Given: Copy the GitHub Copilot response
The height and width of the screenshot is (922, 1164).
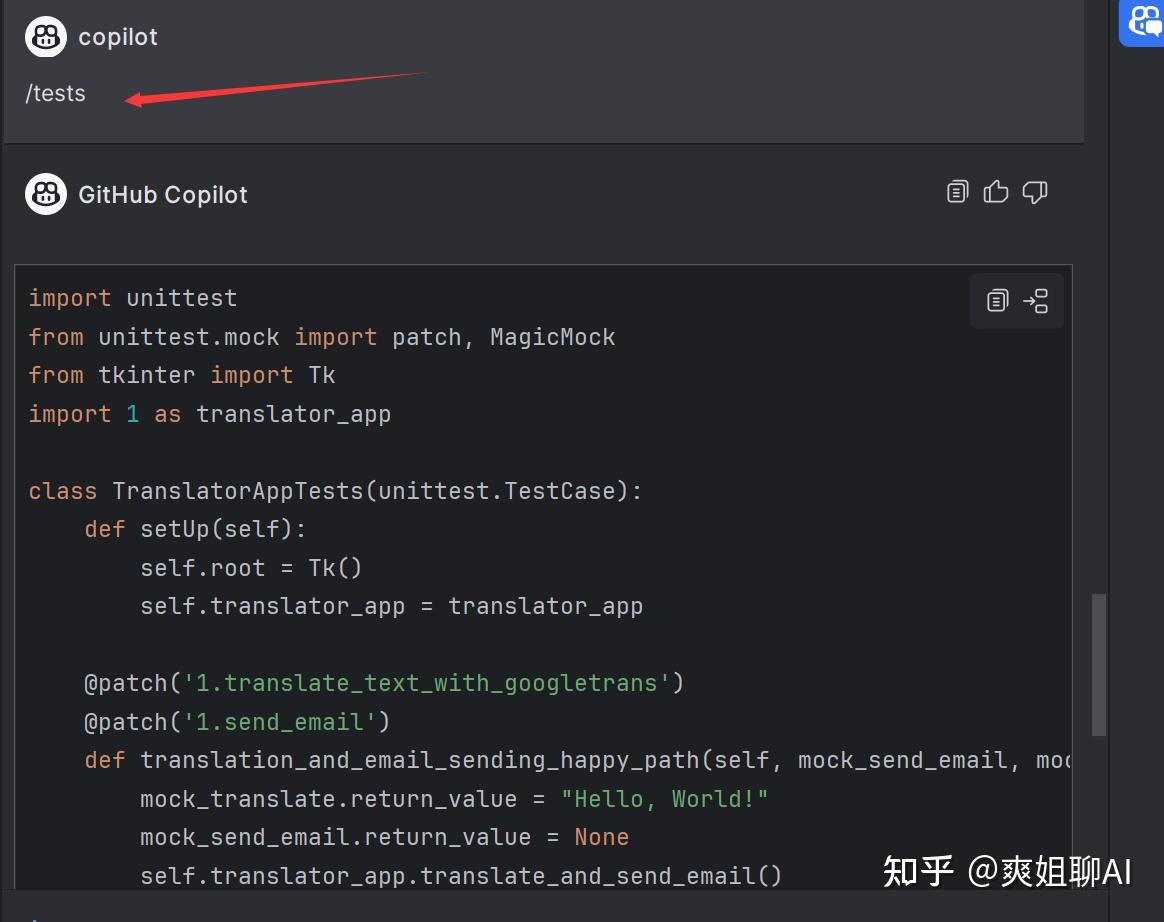Looking at the screenshot, I should (x=957, y=191).
